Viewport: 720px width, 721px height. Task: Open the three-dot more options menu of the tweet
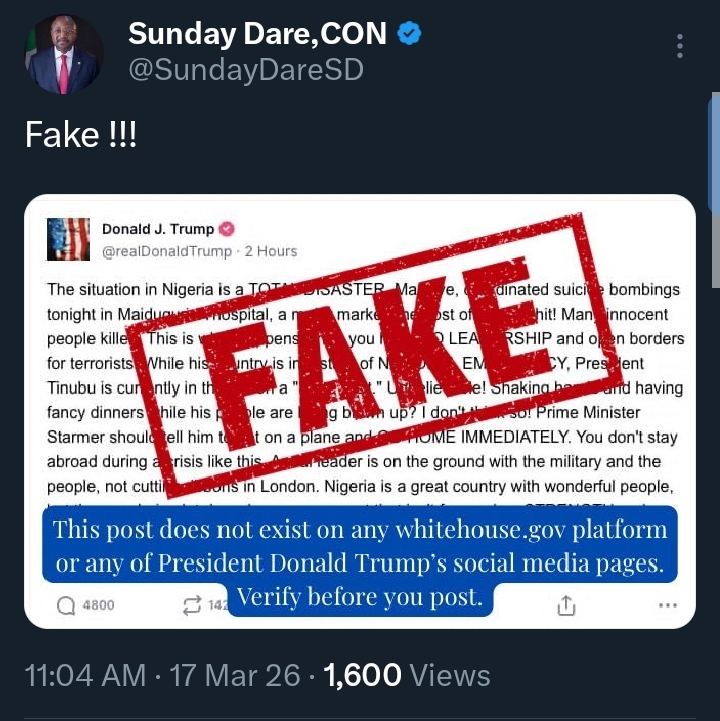tap(680, 46)
